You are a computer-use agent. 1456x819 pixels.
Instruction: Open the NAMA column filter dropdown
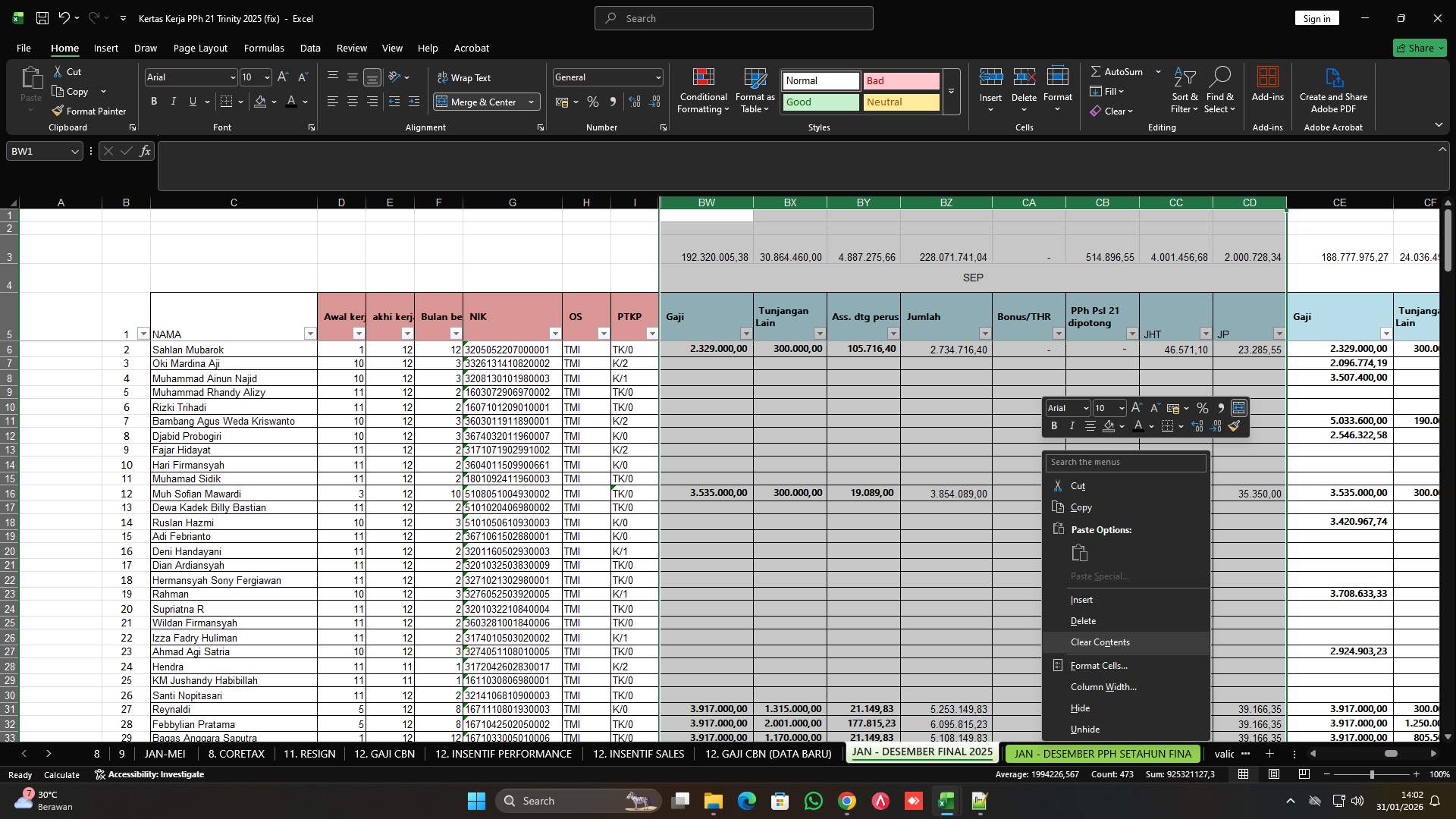click(x=310, y=334)
